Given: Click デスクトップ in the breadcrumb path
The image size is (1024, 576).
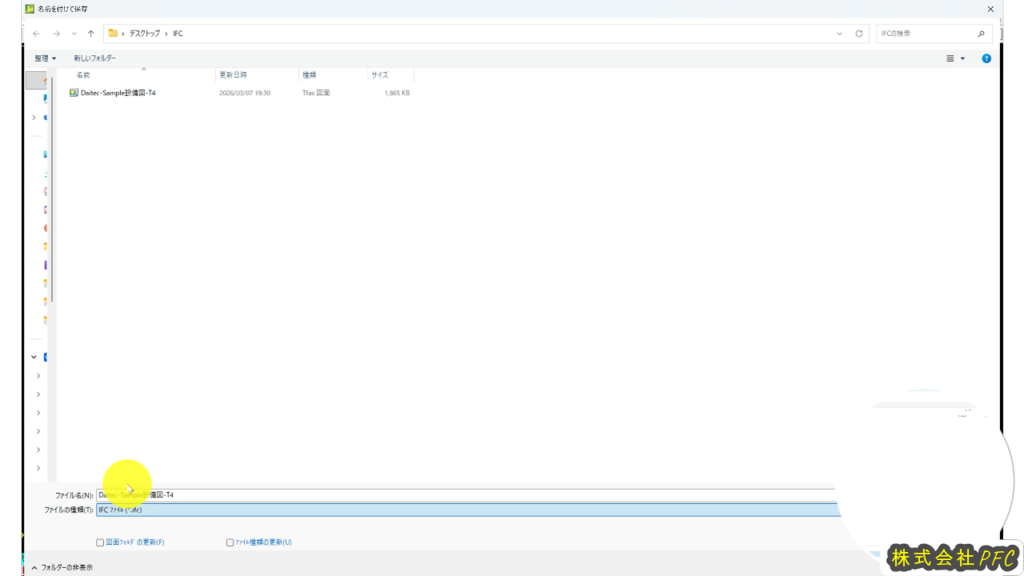Looking at the screenshot, I should (x=146, y=33).
